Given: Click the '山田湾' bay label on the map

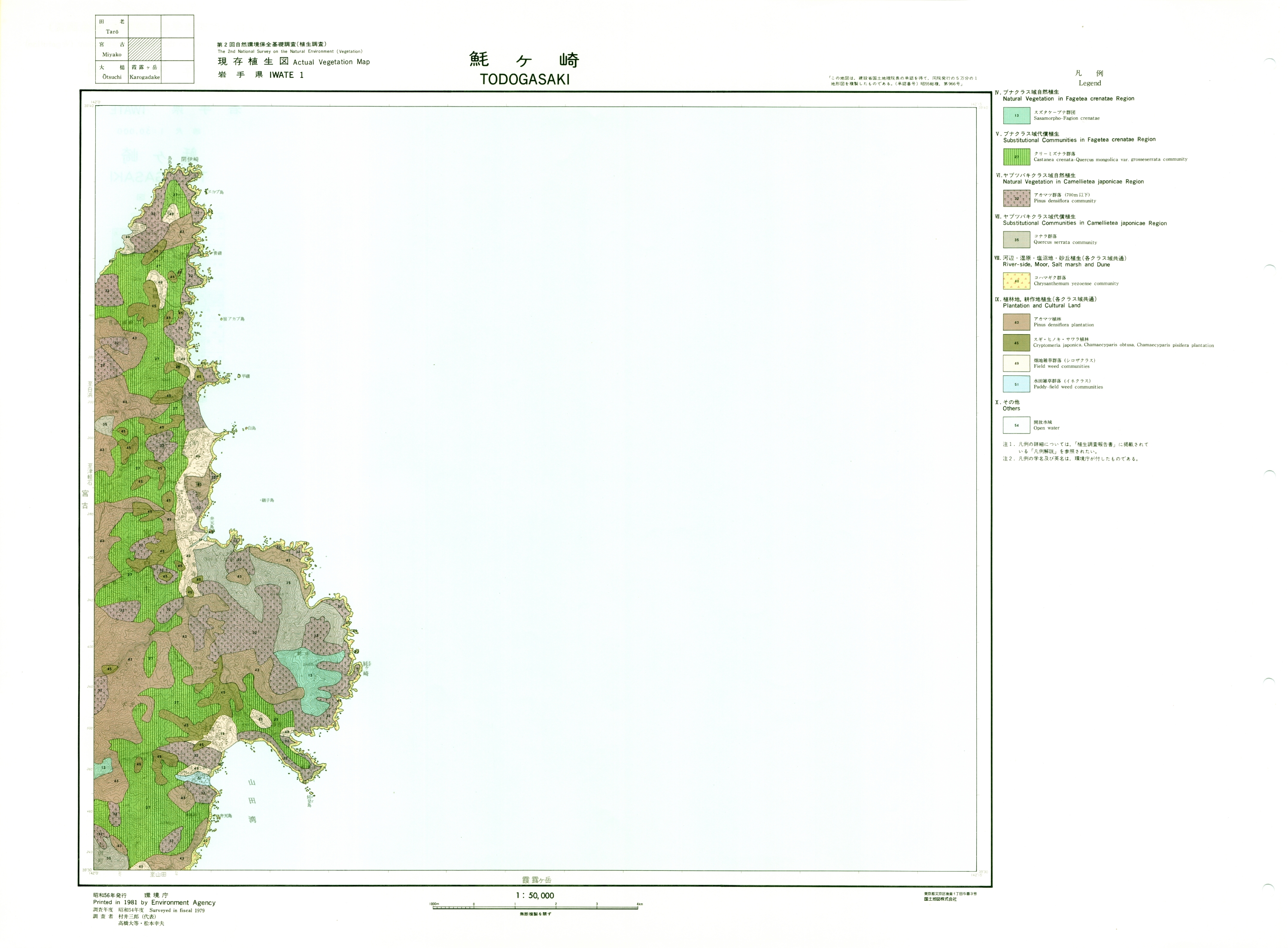Looking at the screenshot, I should (x=252, y=801).
